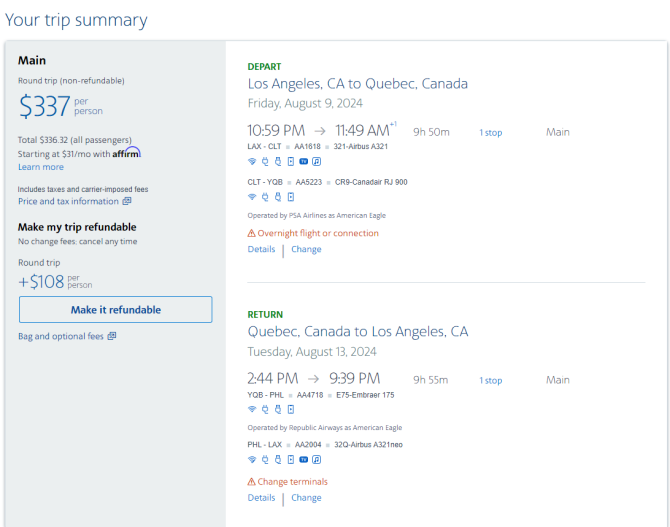Viewport: 670px width, 527px height.
Task: Click power outlet icon for AA2004
Action: [x=265, y=459]
